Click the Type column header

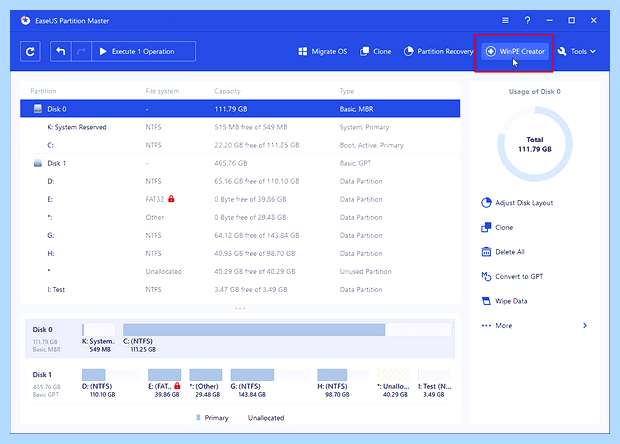pos(347,91)
